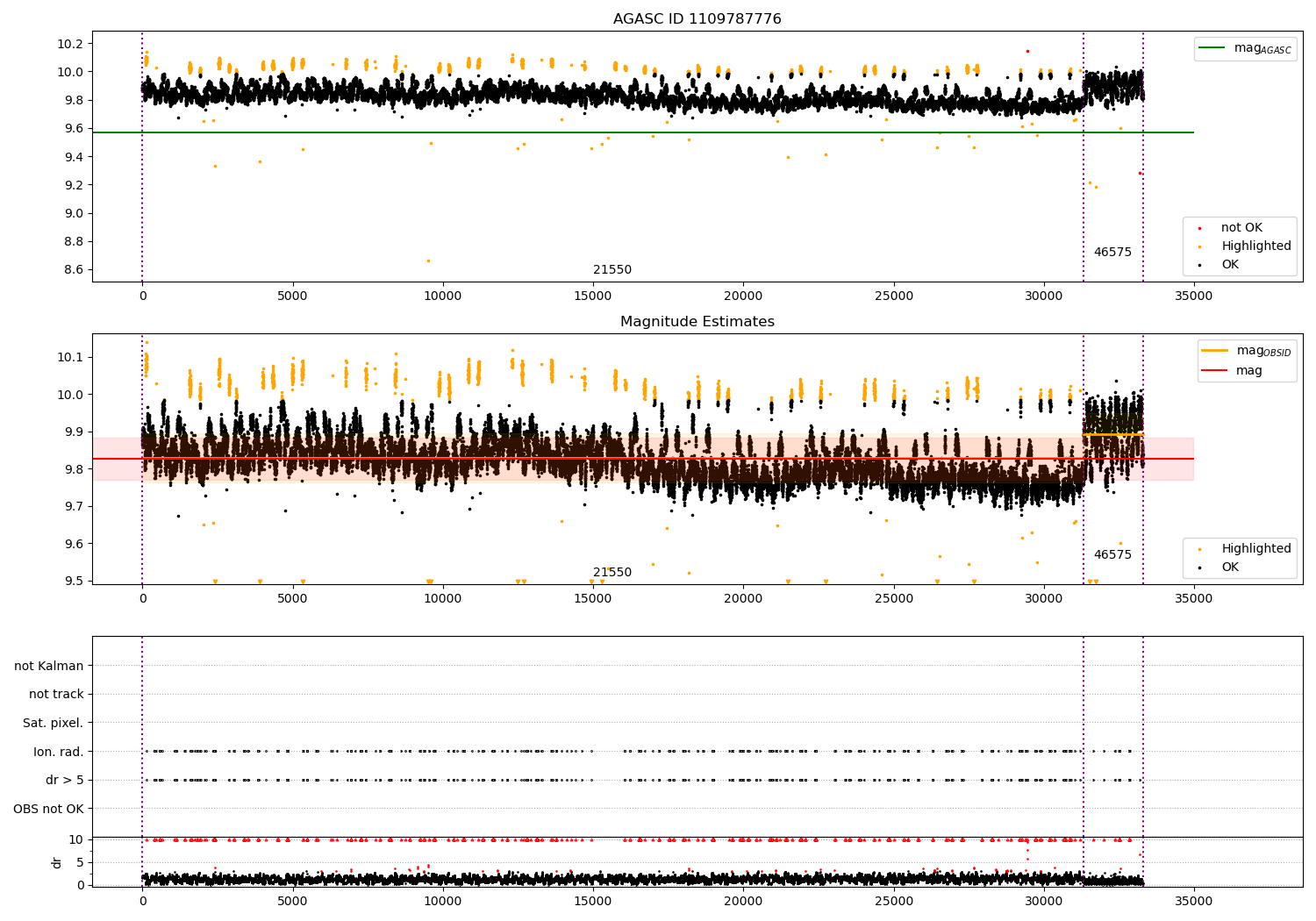Click the black 'OK' legend marker in top plot

[x=1199, y=265]
